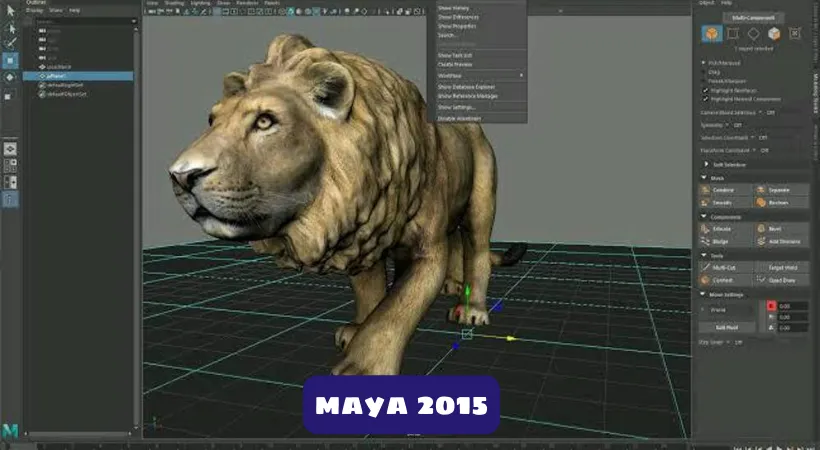Expand the Soft Selection section

tap(703, 163)
